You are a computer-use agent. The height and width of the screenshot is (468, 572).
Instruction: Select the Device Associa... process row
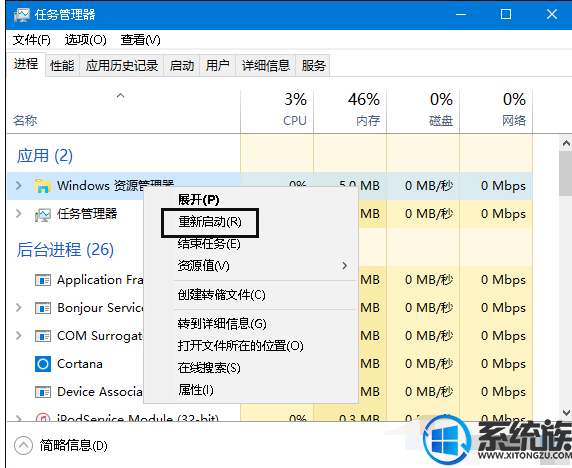75,392
